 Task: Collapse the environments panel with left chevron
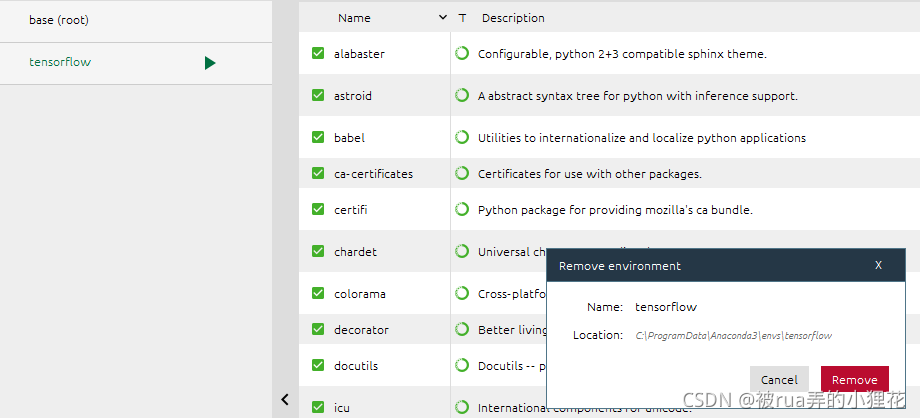[285, 400]
